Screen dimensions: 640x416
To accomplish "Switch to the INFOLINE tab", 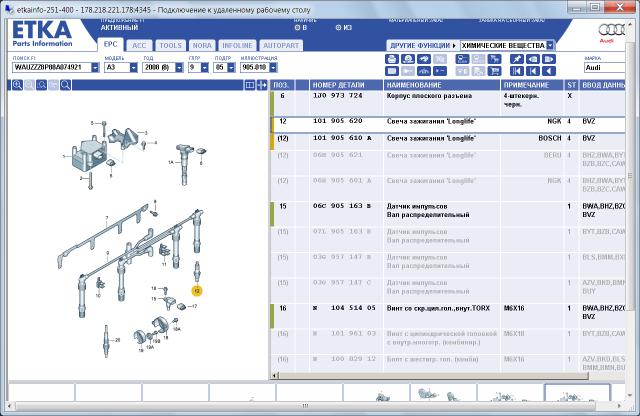I will point(238,46).
